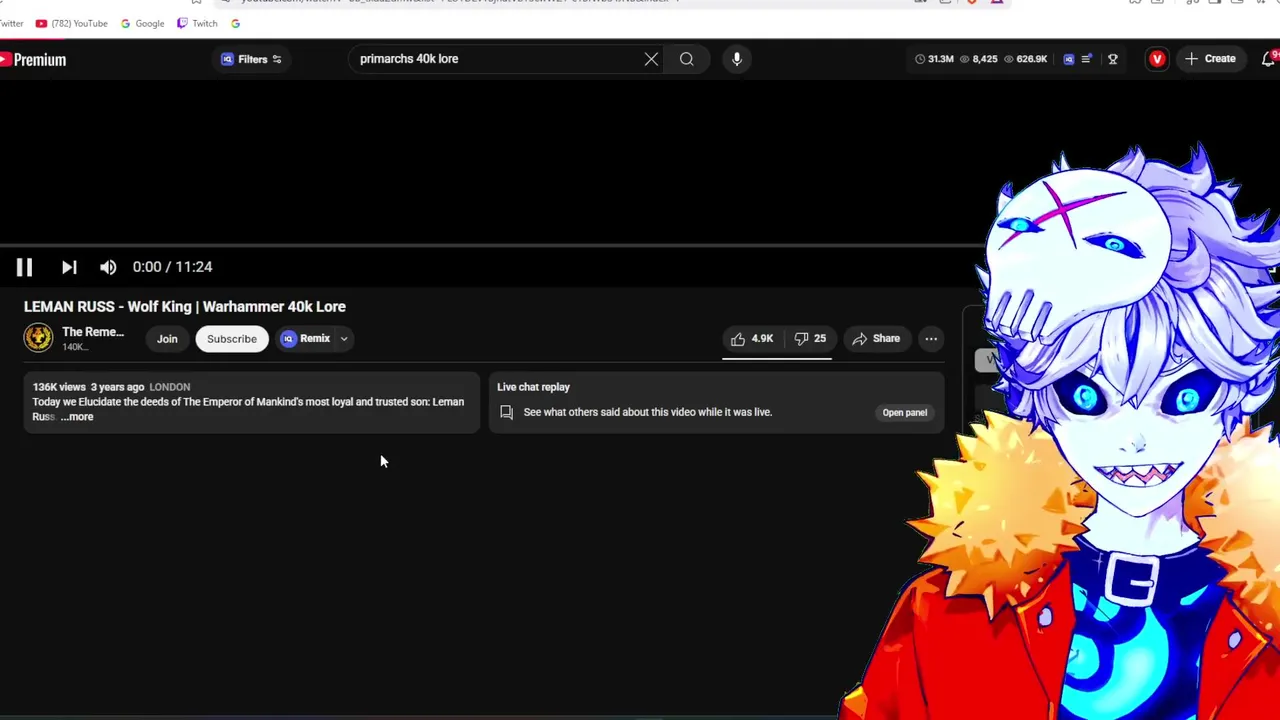Click the 31.3M clock stat

coord(934,59)
